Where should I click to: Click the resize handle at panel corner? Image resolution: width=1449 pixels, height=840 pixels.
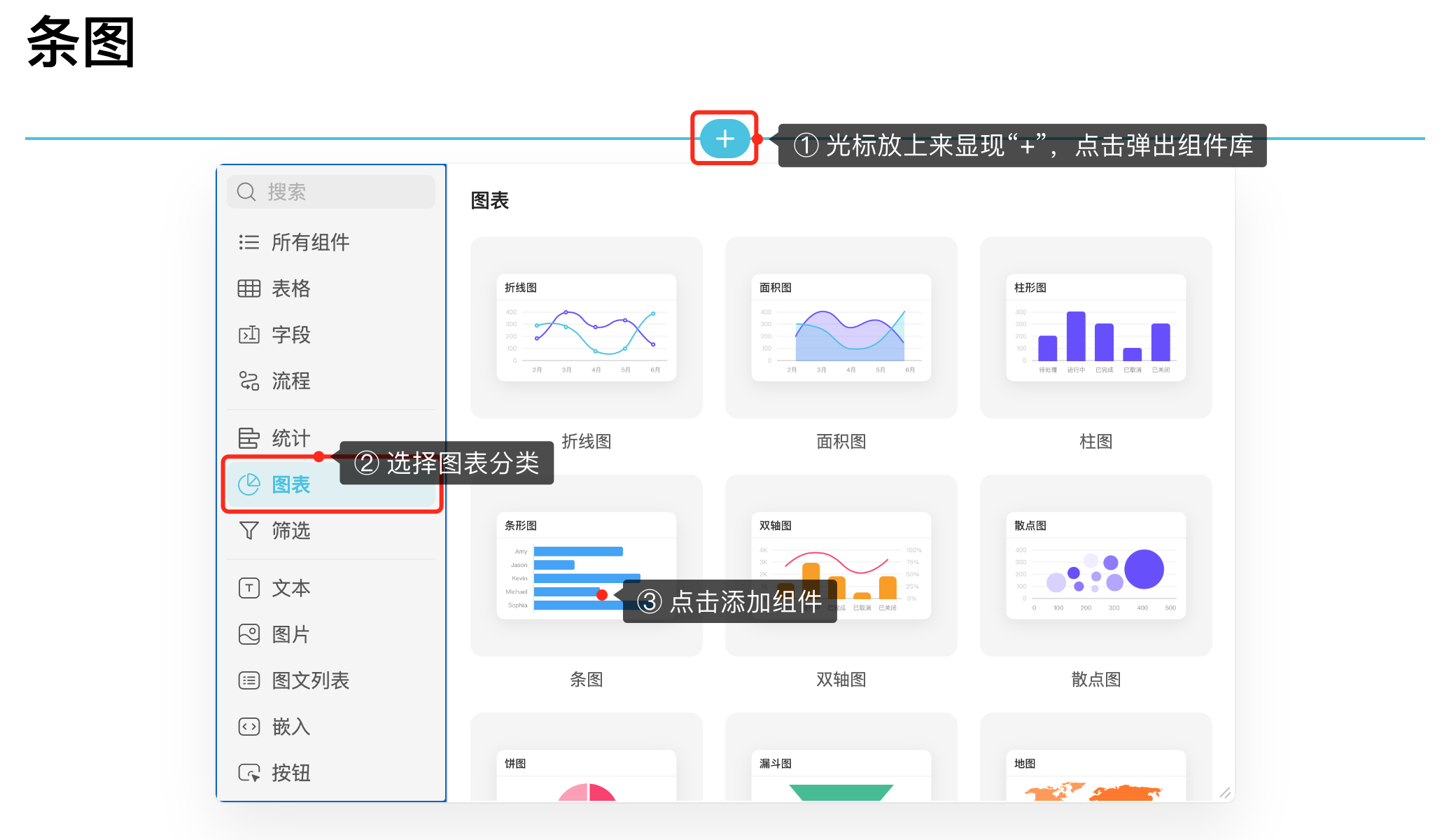[1224, 792]
